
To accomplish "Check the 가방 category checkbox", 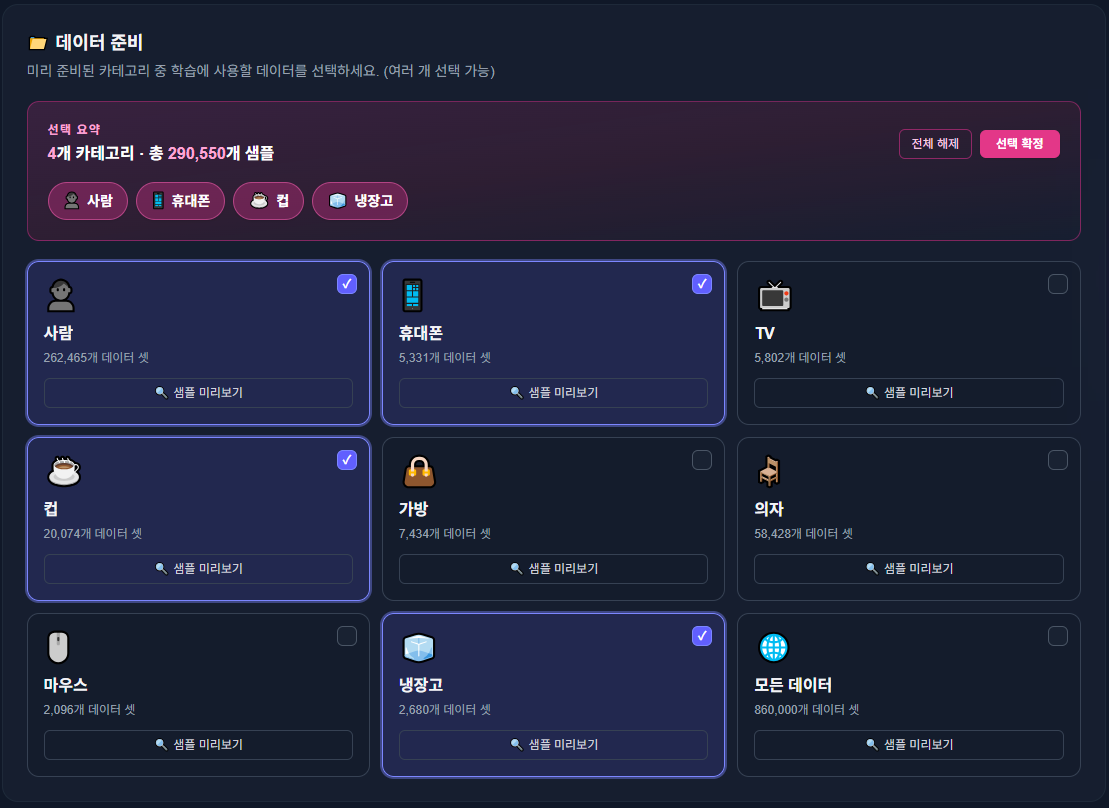I will click(702, 460).
